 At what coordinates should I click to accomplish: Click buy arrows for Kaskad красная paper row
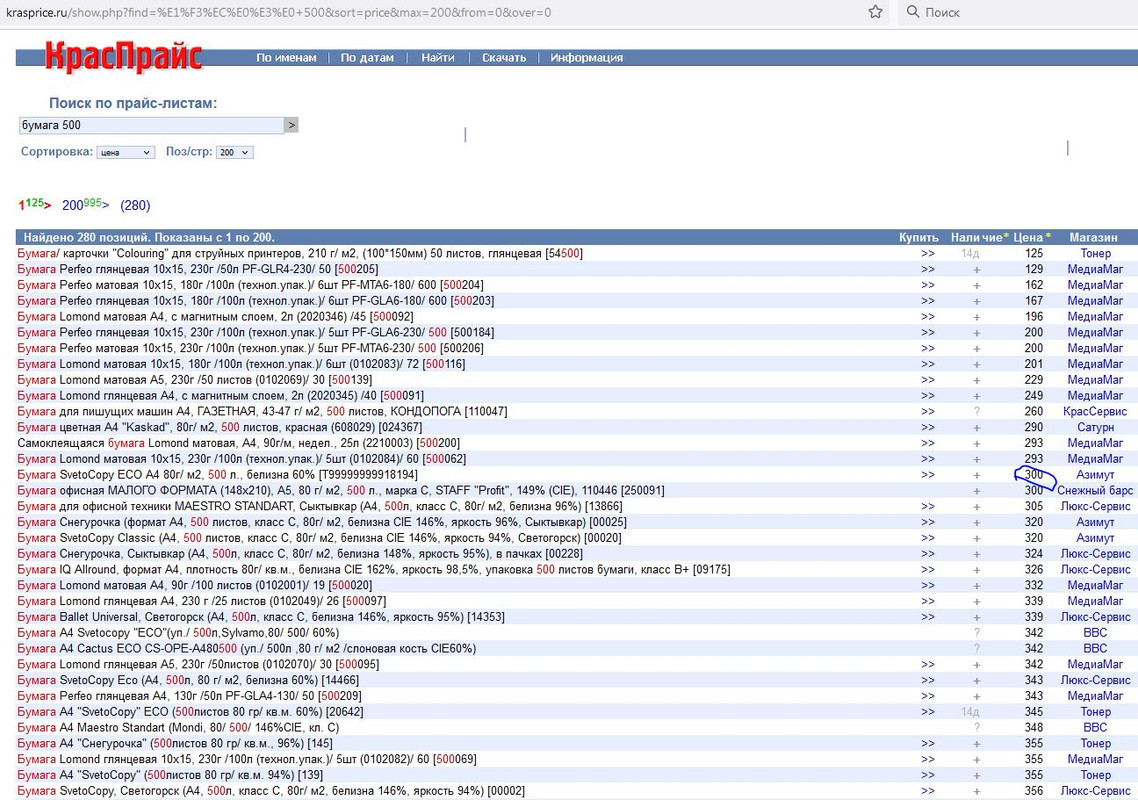[928, 428]
